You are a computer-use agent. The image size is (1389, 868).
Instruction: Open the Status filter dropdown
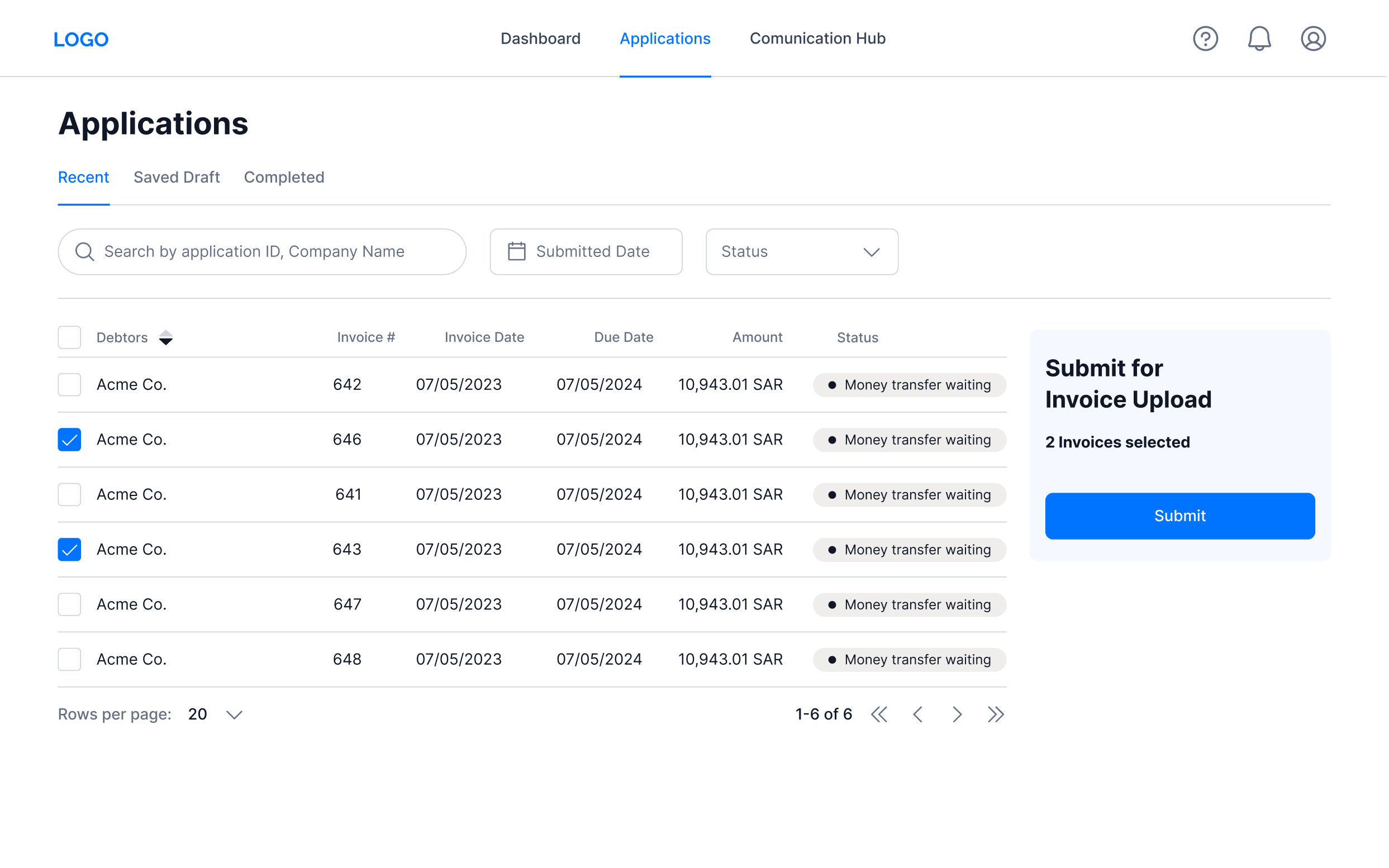coord(802,251)
